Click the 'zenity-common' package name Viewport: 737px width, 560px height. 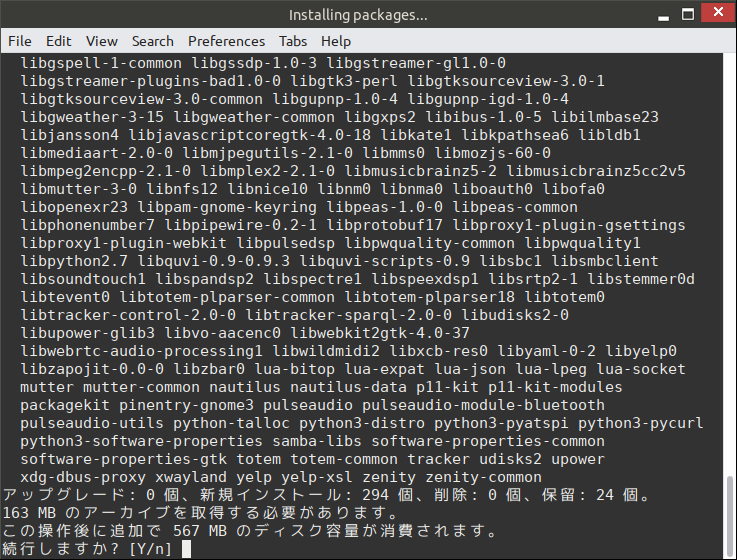[483, 477]
